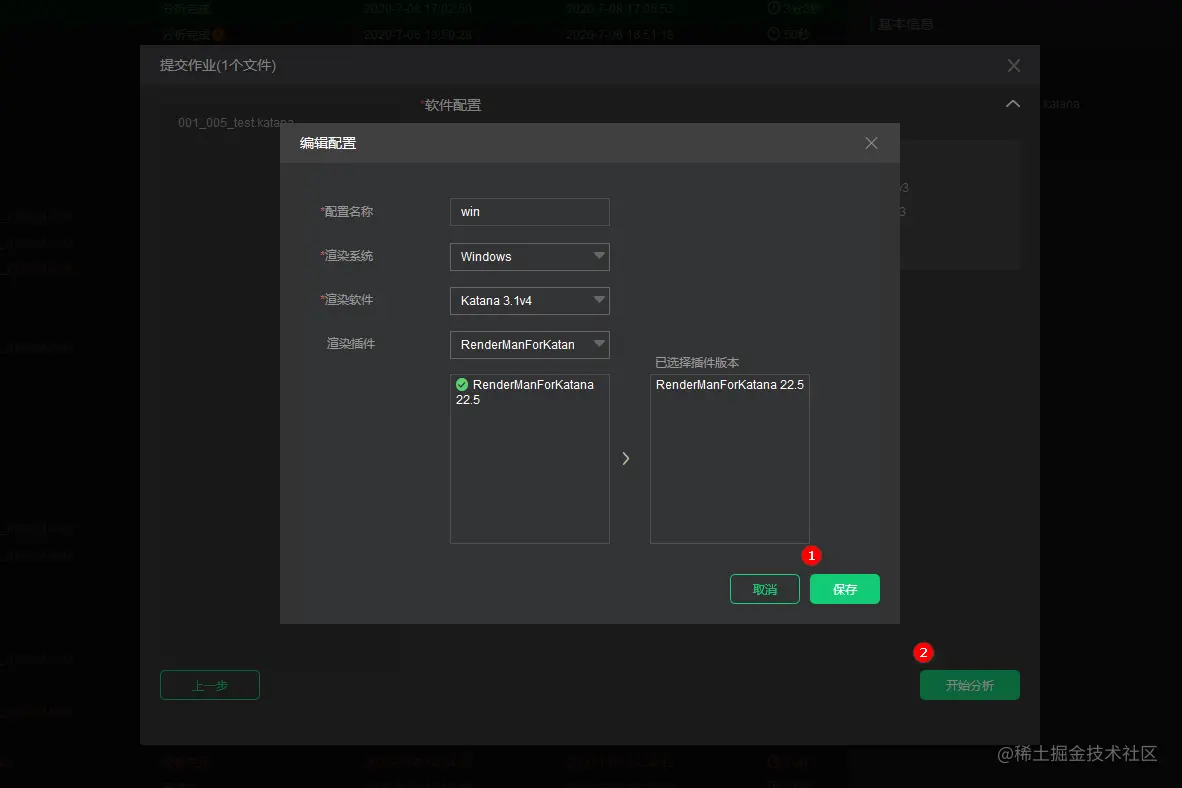Collapse the 软件配置 section chevron
Screen dimensions: 1182x788
coord(1012,103)
